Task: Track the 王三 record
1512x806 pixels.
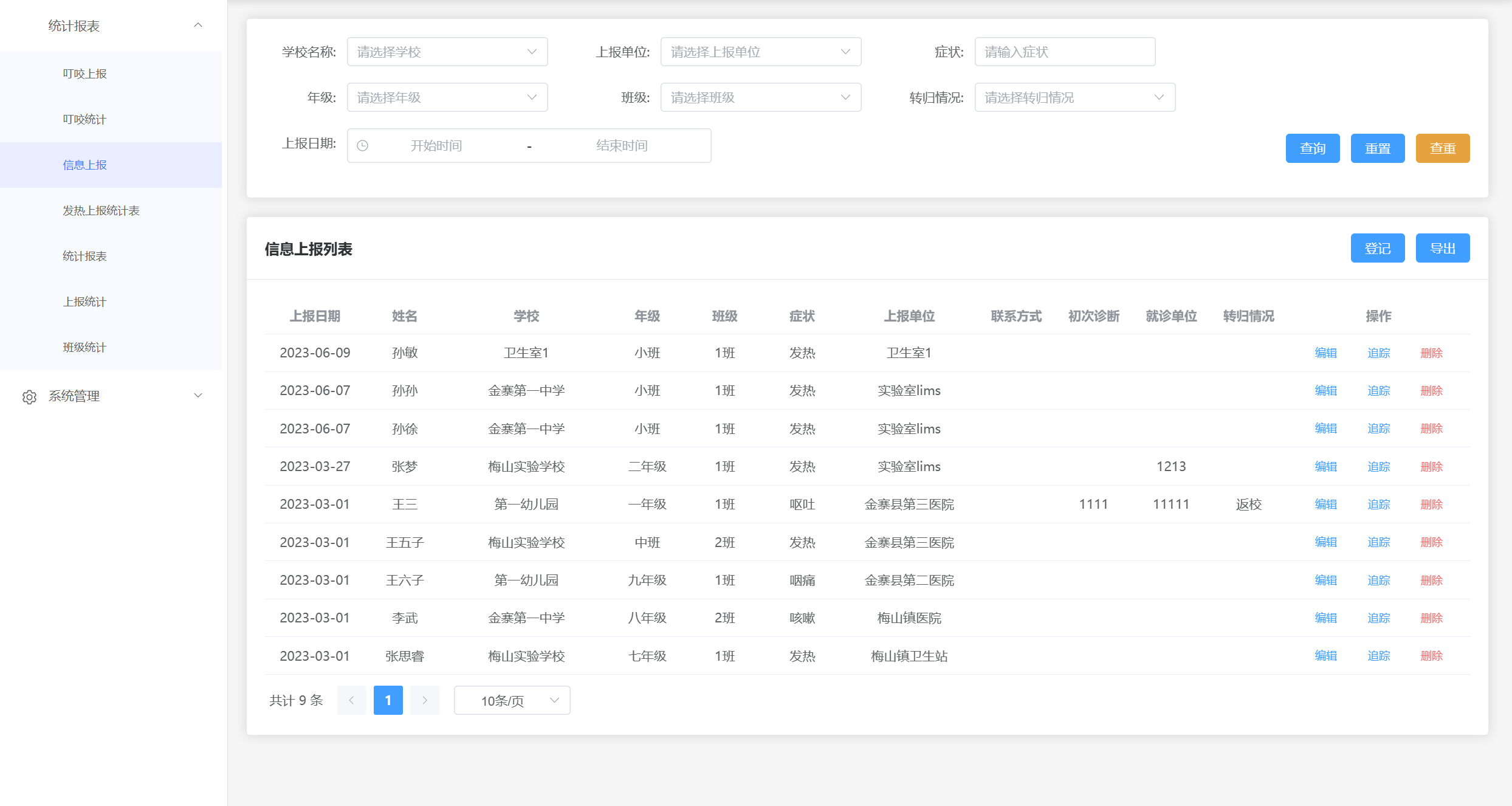Action: pos(1378,505)
